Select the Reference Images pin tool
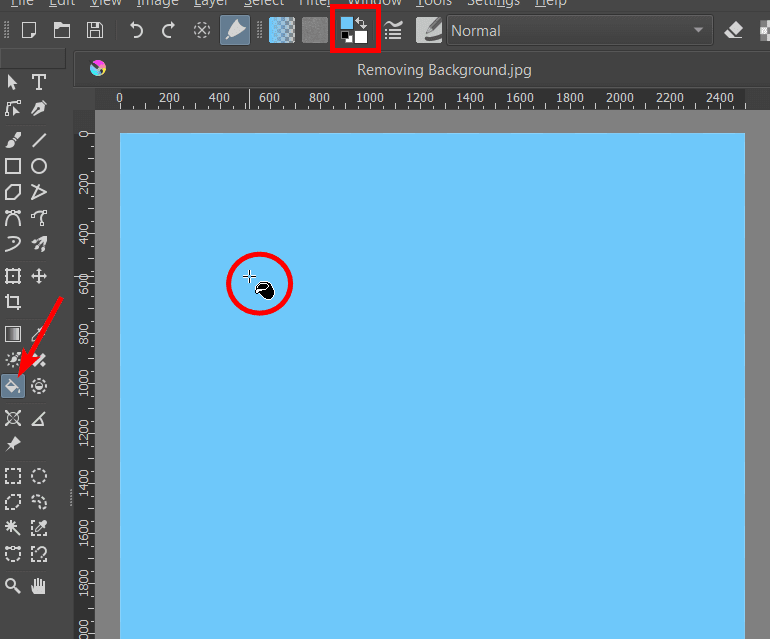This screenshot has height=639, width=770. point(13,444)
